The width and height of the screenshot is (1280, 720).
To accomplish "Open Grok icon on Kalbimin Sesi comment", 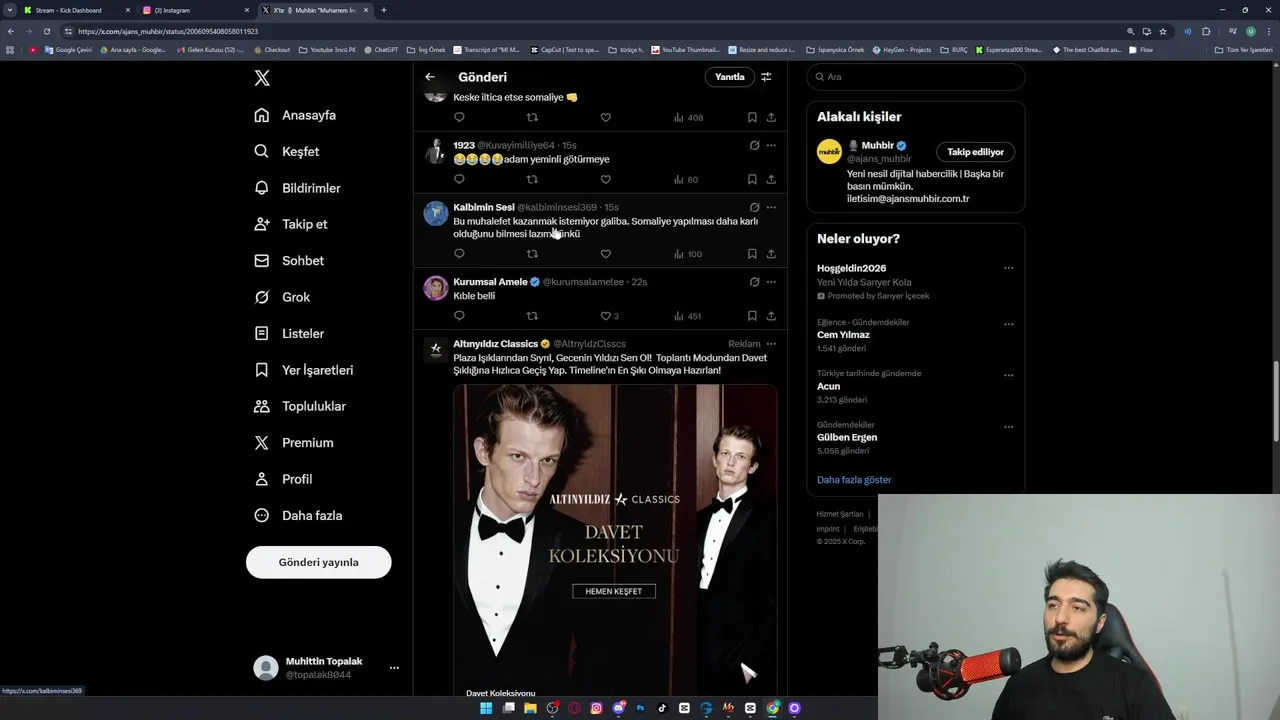I will (754, 207).
